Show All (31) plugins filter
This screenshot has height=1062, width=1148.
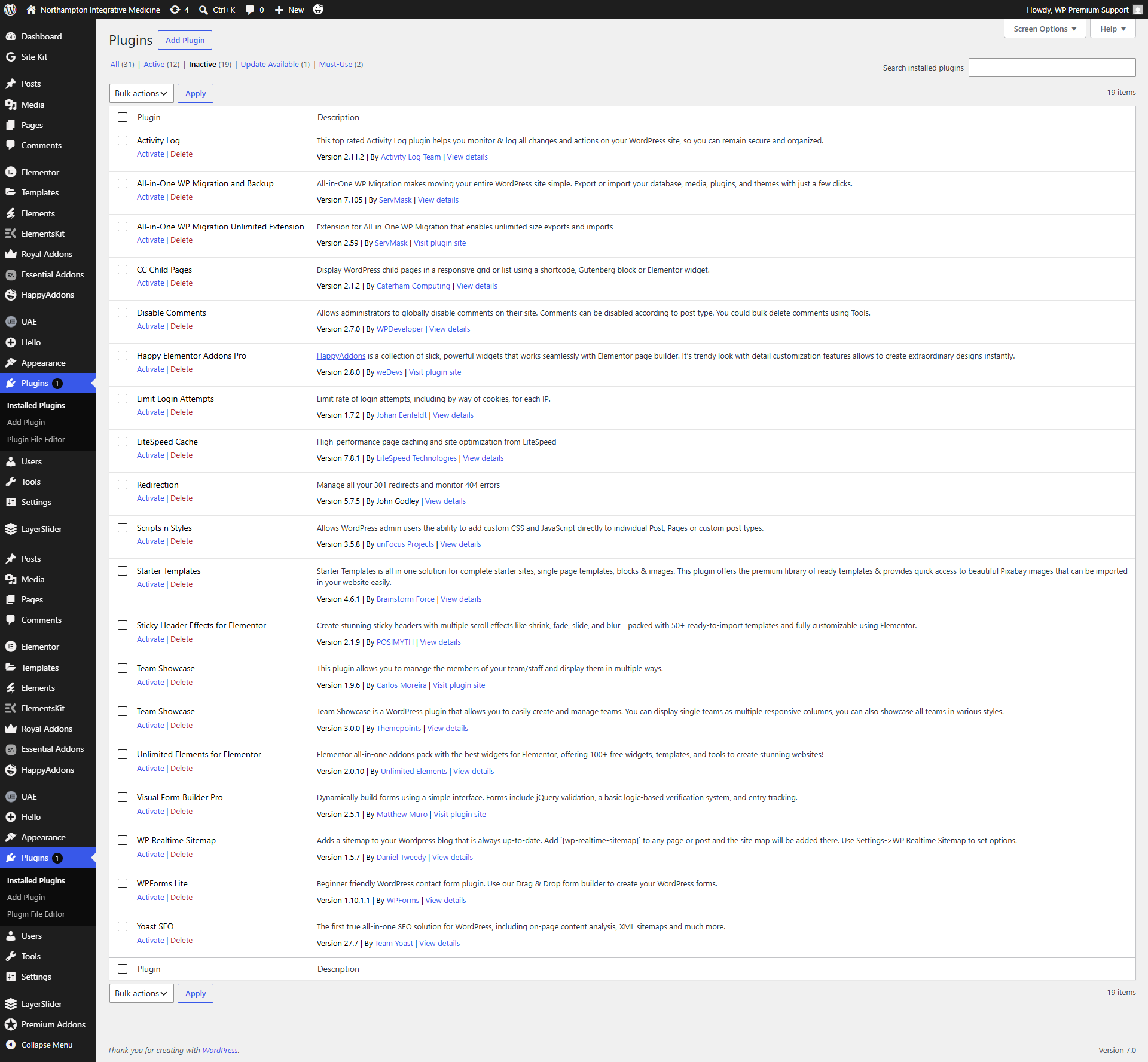[x=122, y=64]
